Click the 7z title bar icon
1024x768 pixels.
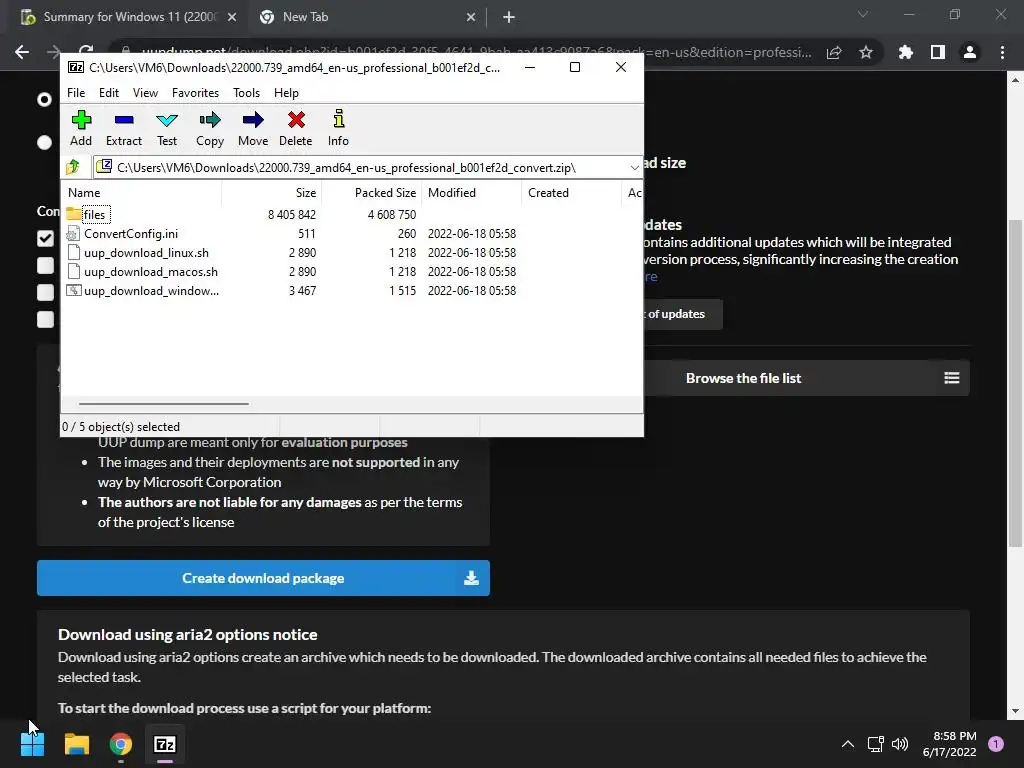(76, 67)
